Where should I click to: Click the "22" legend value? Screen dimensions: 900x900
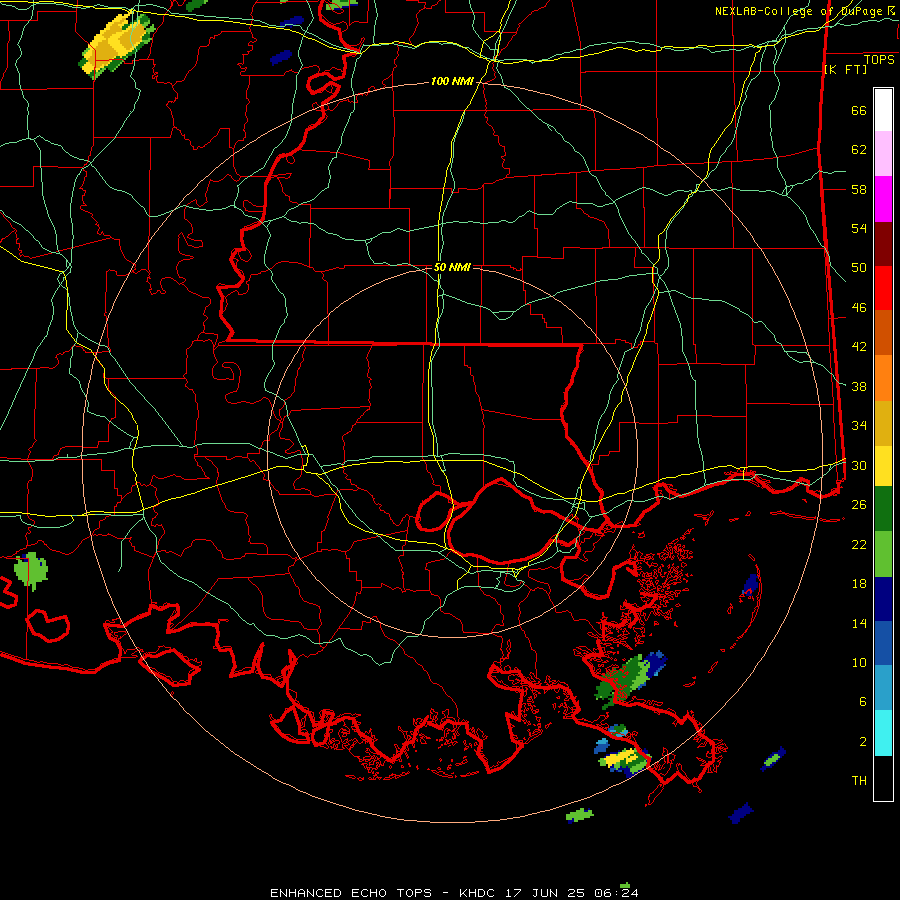859,544
